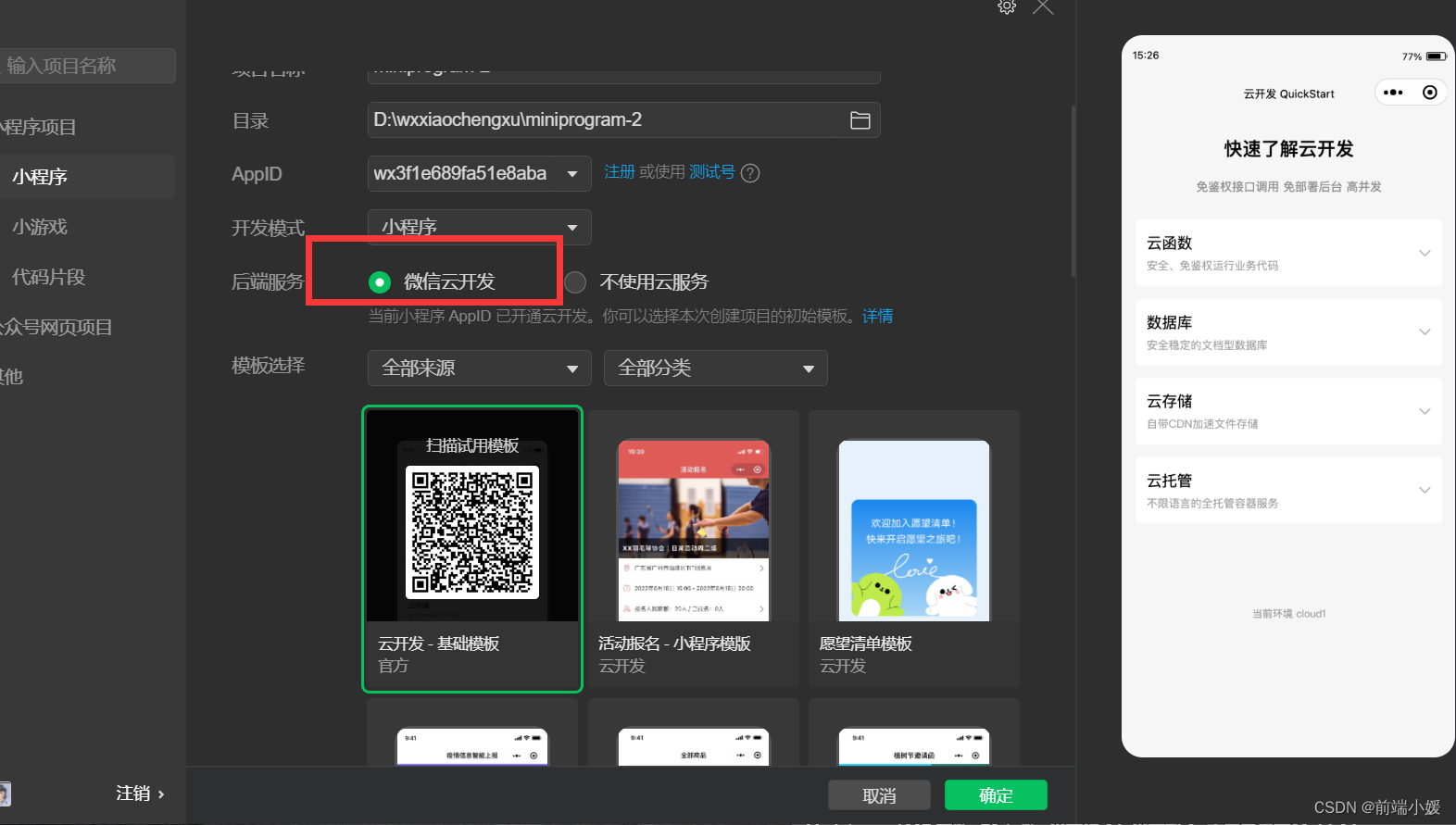Image resolution: width=1456 pixels, height=825 pixels.
Task: Expand the 云托管 section in simulator
Action: pos(1288,491)
